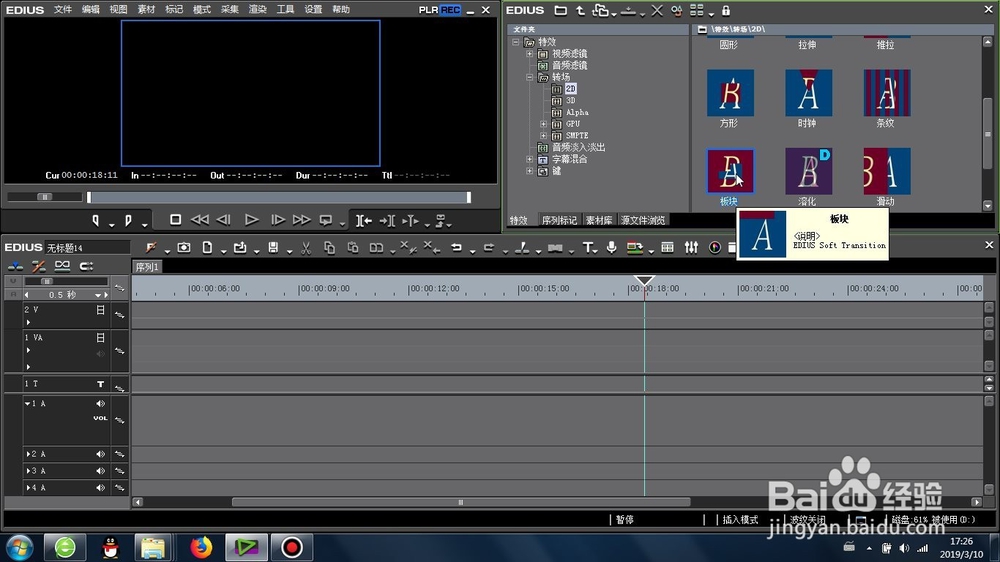Toggle the effect palette lock icon
The height and width of the screenshot is (562, 1000).
tap(726, 11)
